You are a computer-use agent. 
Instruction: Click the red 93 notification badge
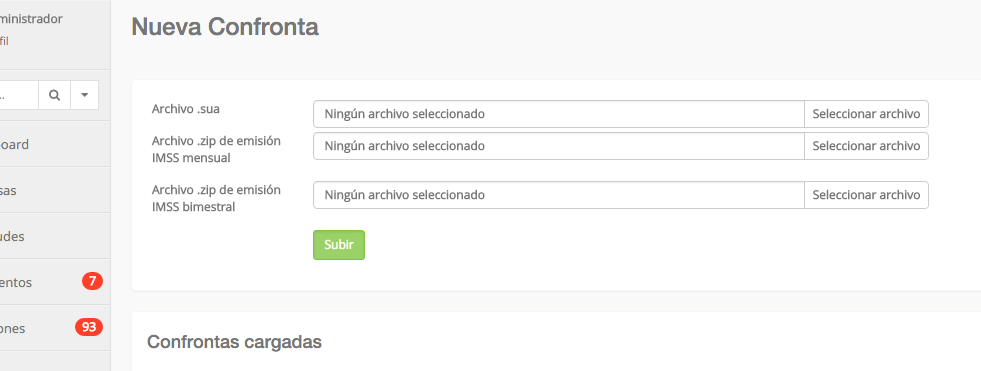point(89,327)
